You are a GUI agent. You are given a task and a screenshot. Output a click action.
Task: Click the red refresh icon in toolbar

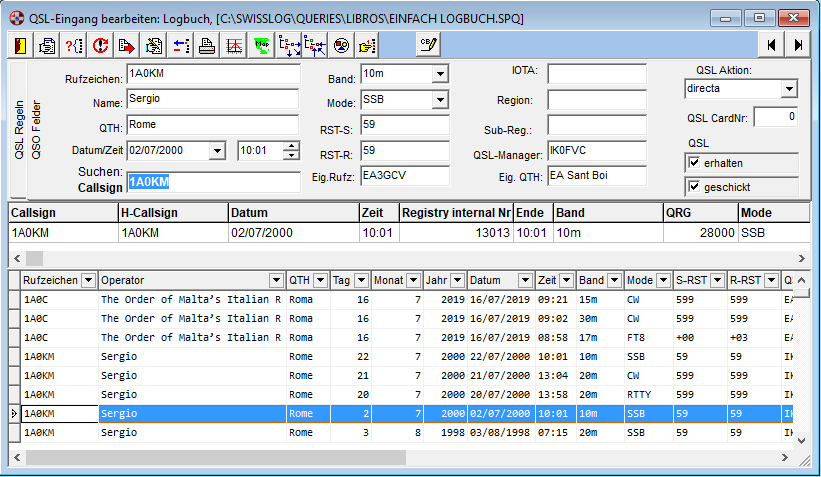(x=100, y=45)
